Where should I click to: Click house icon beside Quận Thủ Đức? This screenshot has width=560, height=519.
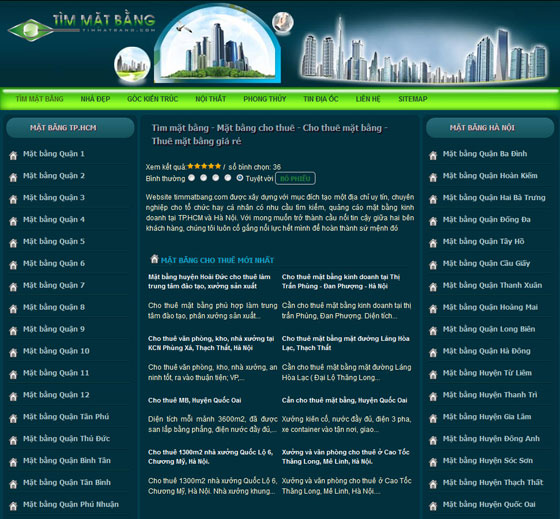13,440
